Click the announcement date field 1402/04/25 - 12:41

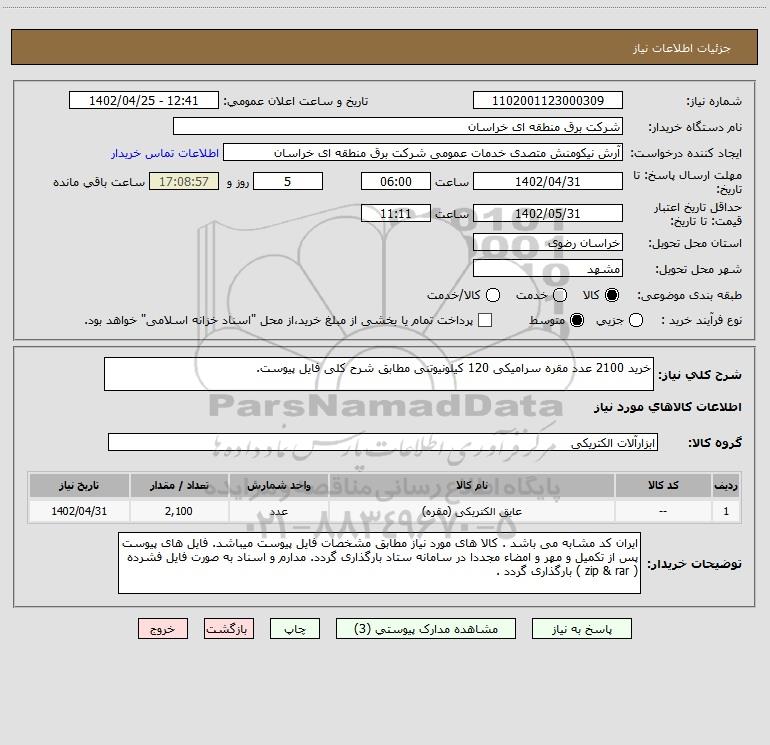coord(144,100)
